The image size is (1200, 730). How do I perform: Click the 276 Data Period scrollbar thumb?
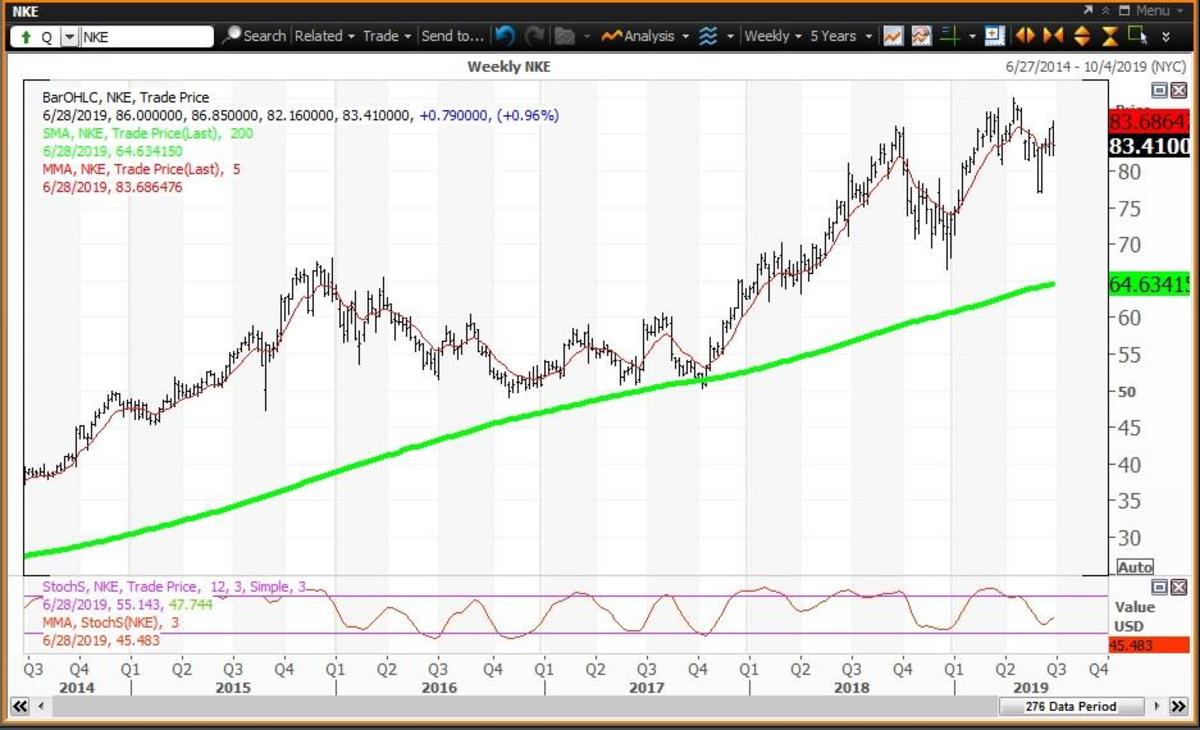1070,706
